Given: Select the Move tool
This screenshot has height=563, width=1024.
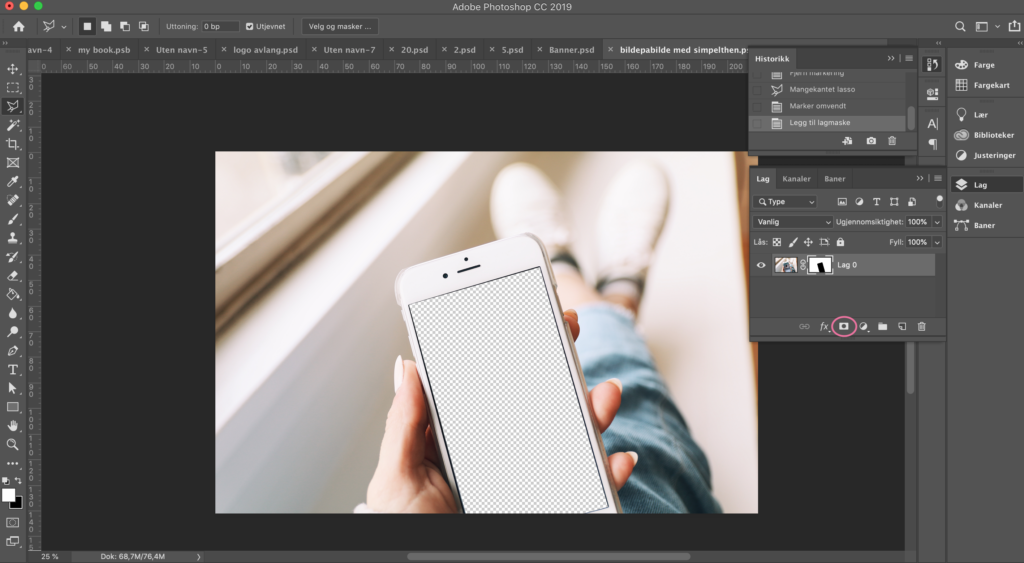Looking at the screenshot, I should pos(13,69).
